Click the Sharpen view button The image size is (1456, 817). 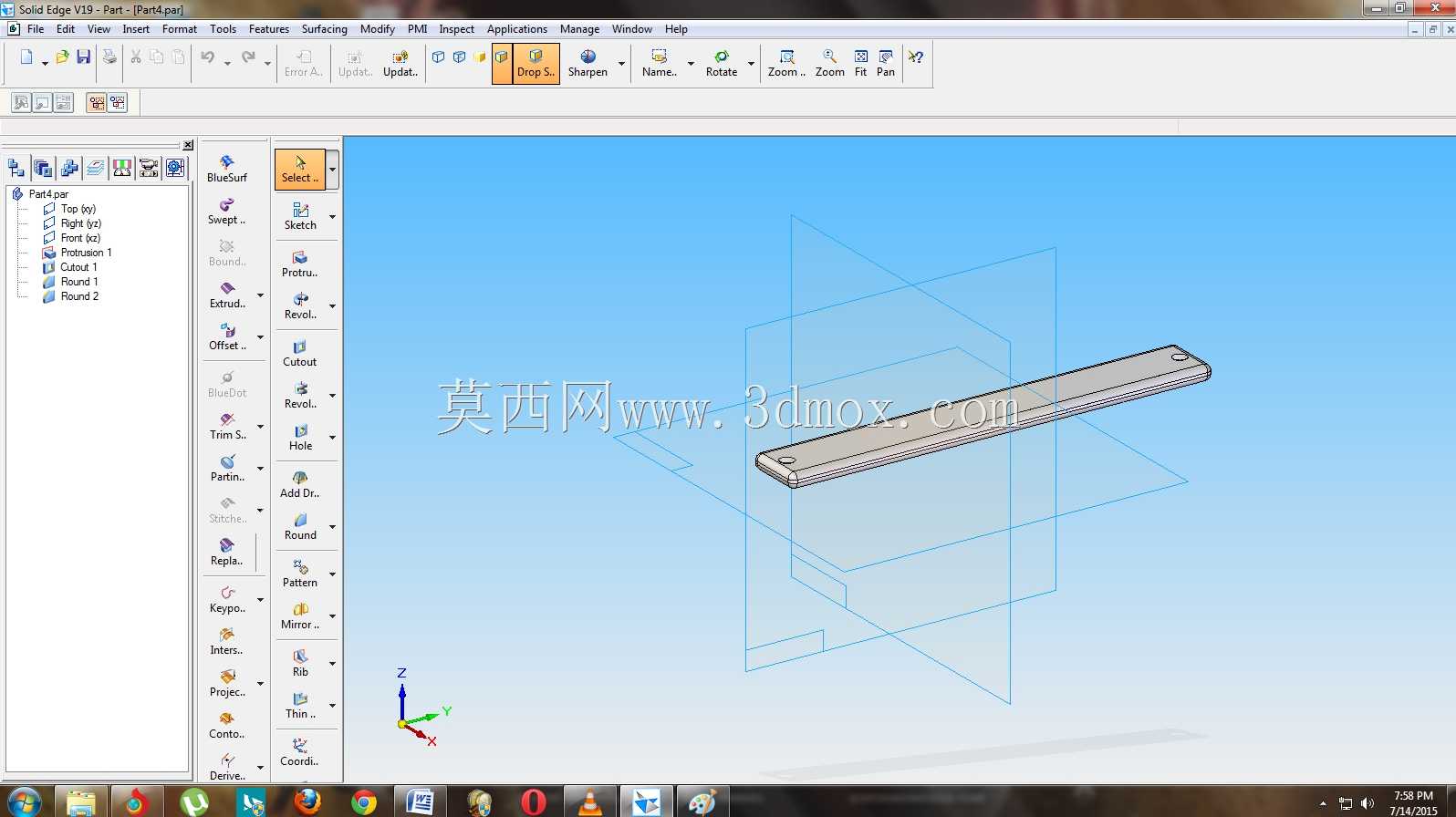pyautogui.click(x=588, y=63)
